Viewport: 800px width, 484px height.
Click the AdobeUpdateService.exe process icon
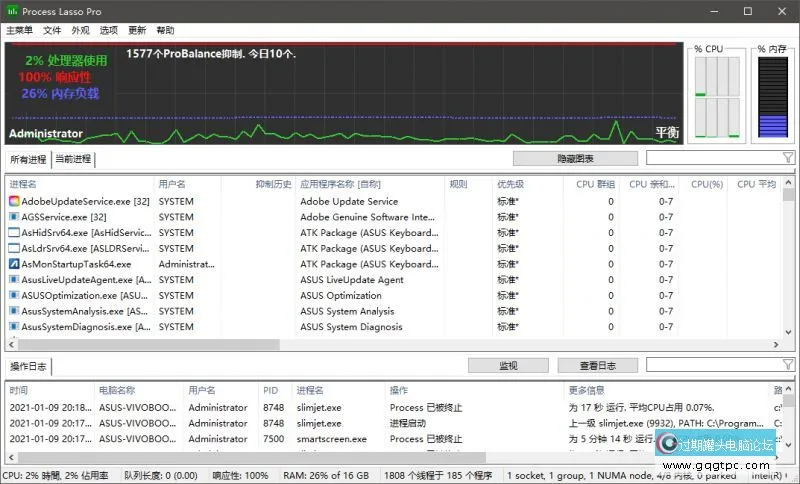click(14, 201)
